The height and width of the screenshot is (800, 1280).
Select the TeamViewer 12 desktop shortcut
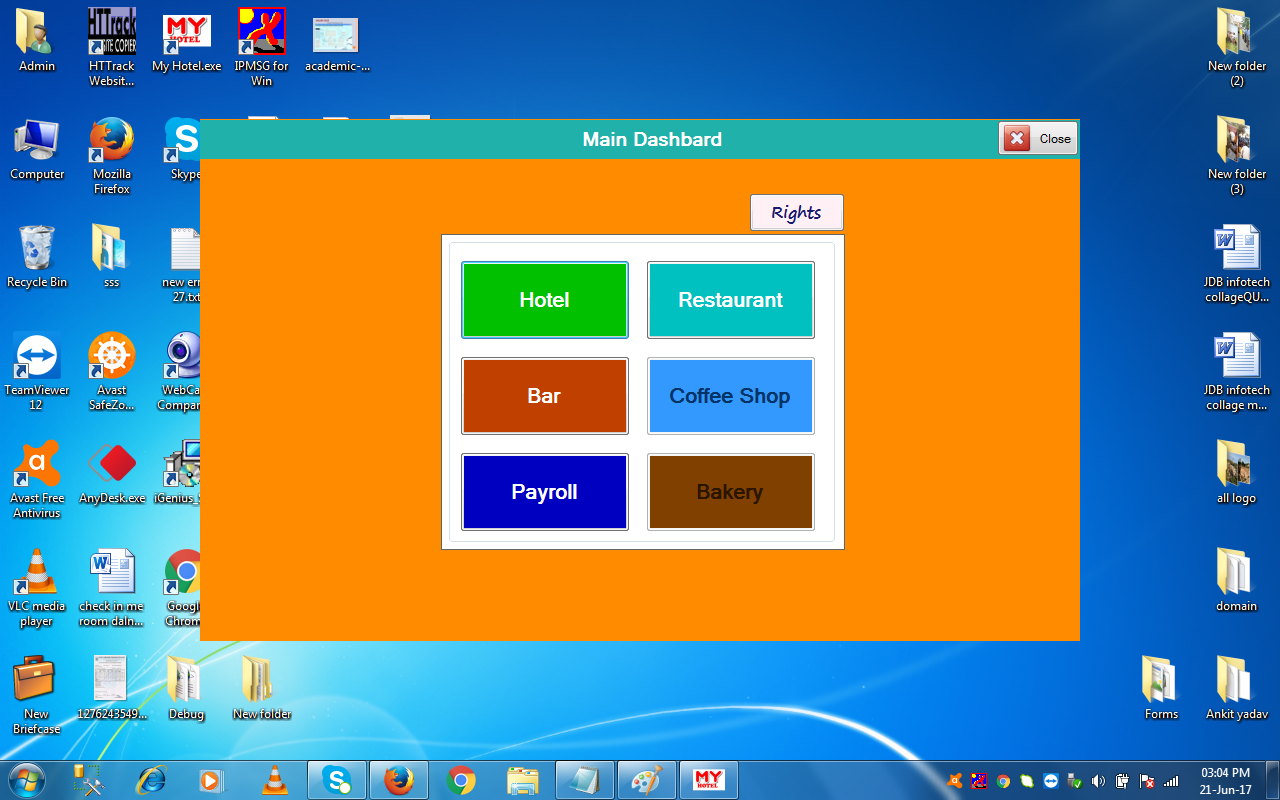point(37,372)
